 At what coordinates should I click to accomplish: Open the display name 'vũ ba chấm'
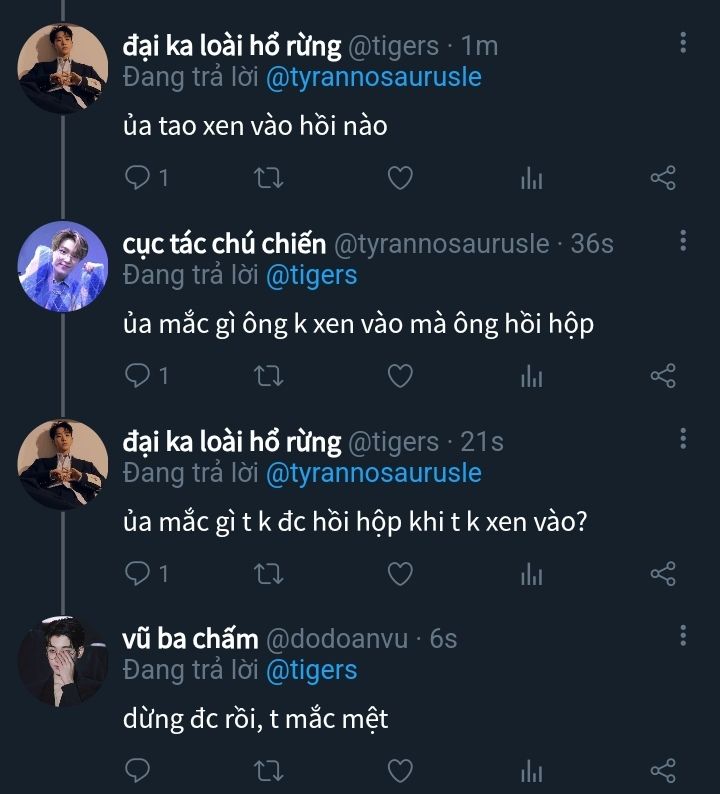pyautogui.click(x=190, y=638)
